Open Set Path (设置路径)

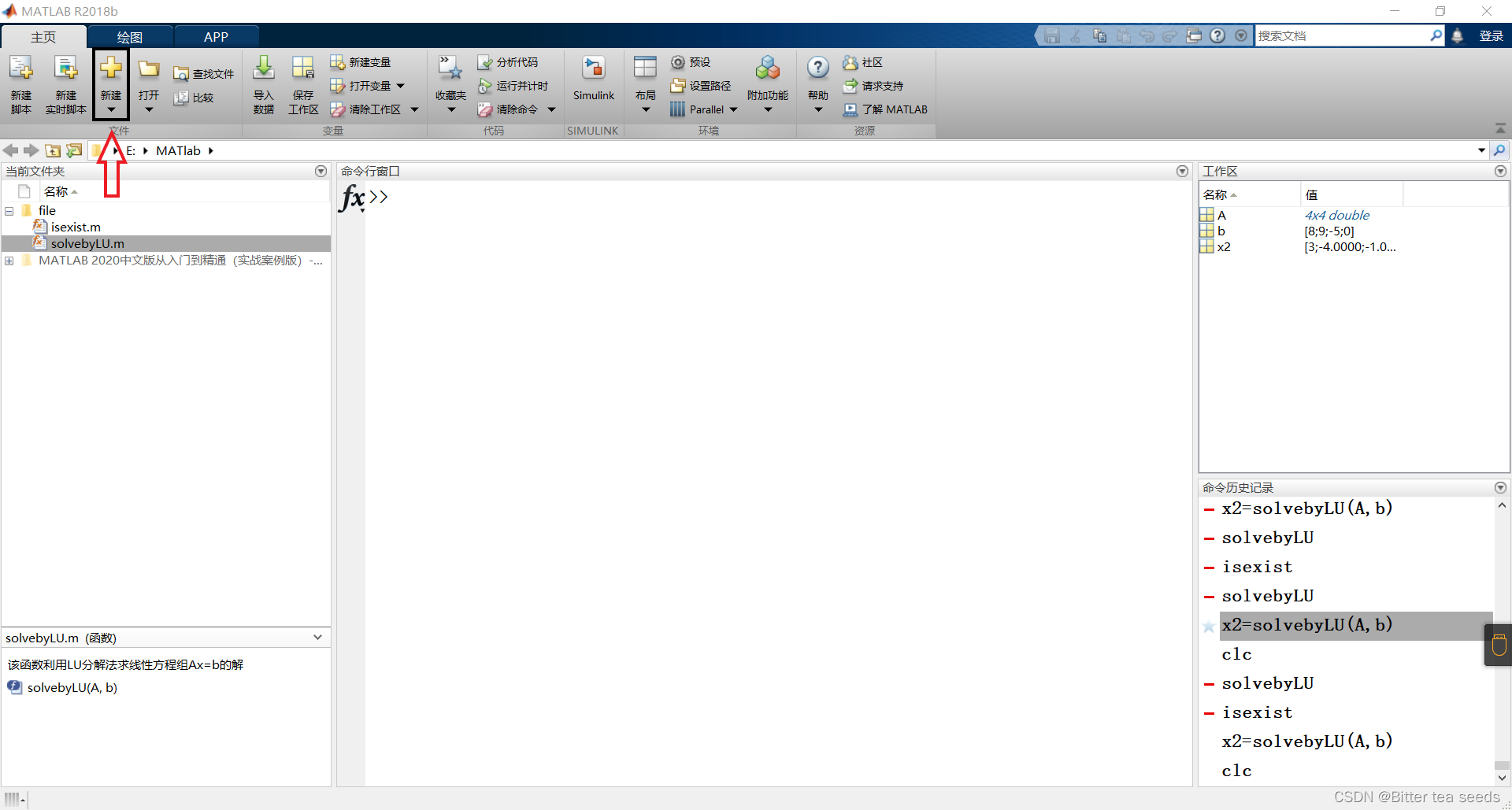(x=701, y=86)
